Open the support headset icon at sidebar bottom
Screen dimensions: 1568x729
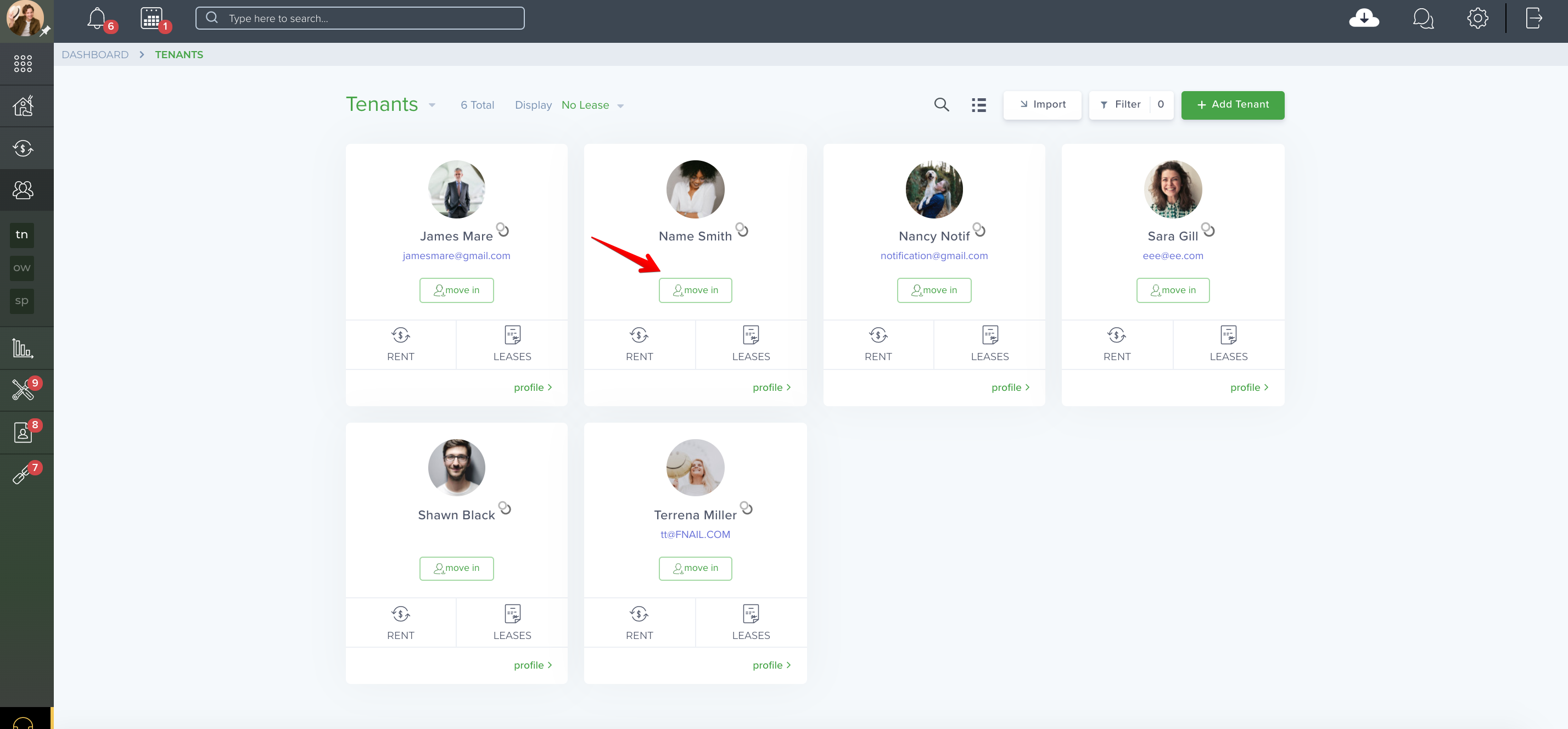(23, 722)
